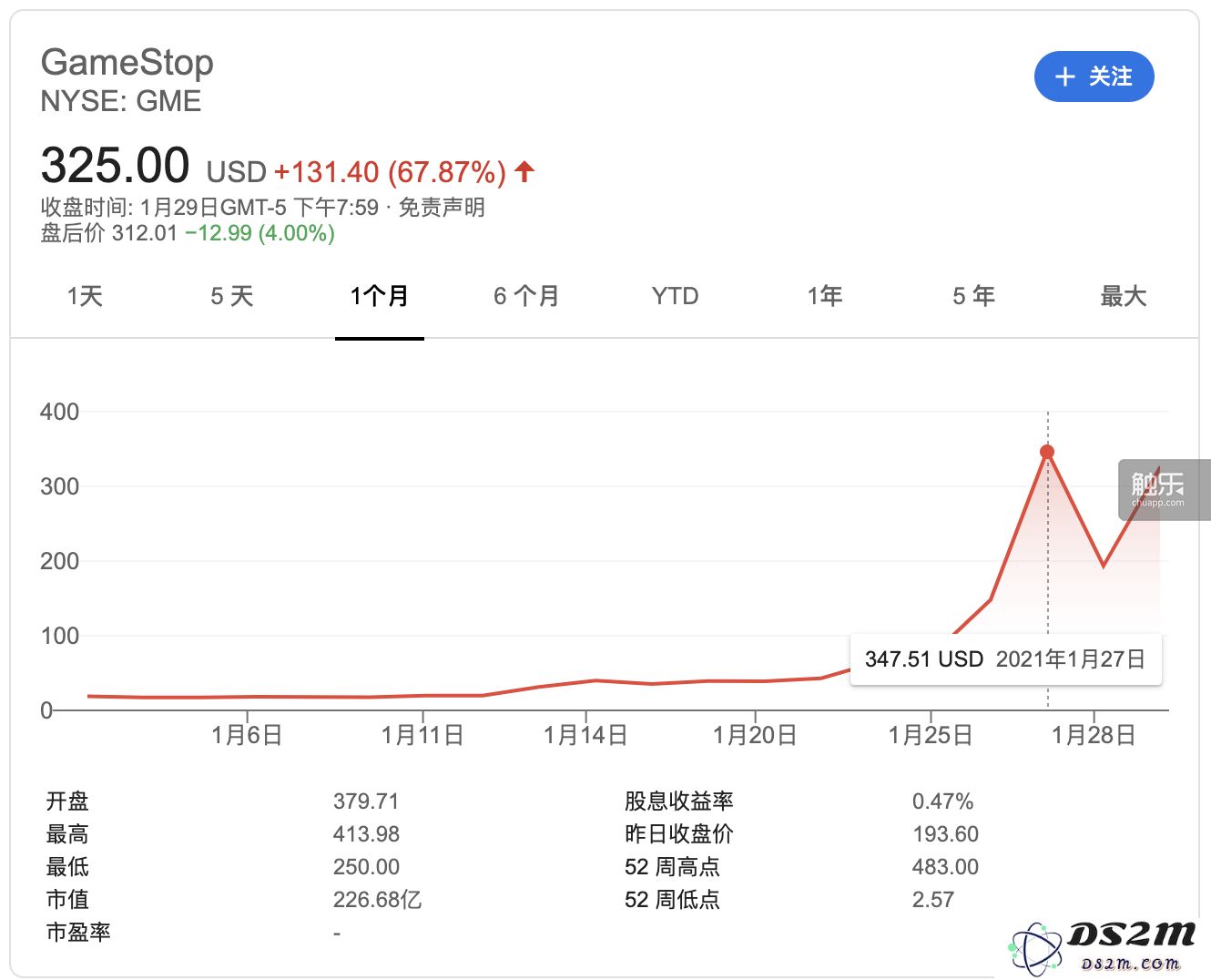Screen dimensions: 1211x980
Task: Click the 1月11日 axis label
Action: [x=422, y=735]
